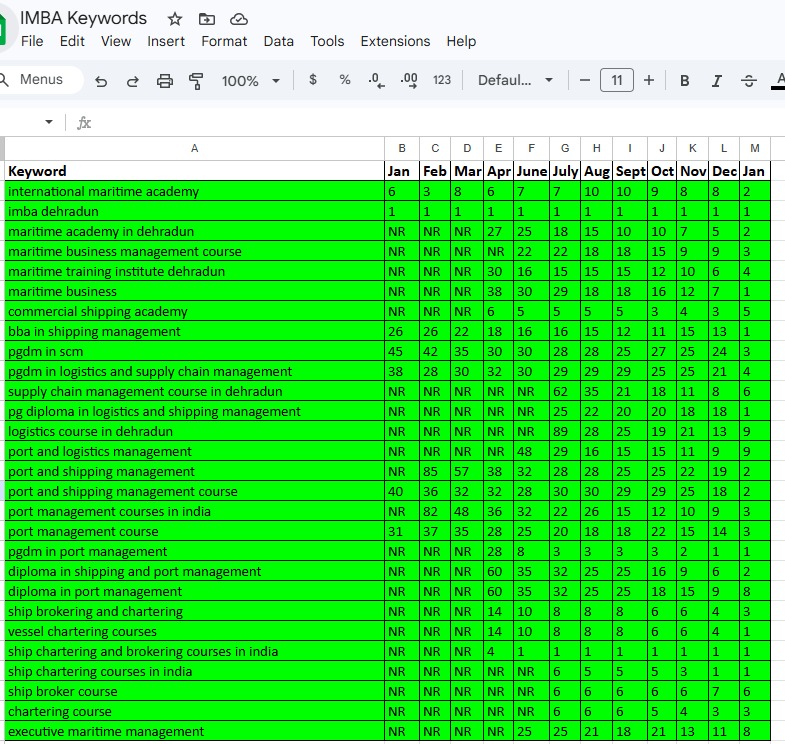Select cell 'executive maritime management'
Image resolution: width=785 pixels, height=744 pixels.
click(194, 731)
